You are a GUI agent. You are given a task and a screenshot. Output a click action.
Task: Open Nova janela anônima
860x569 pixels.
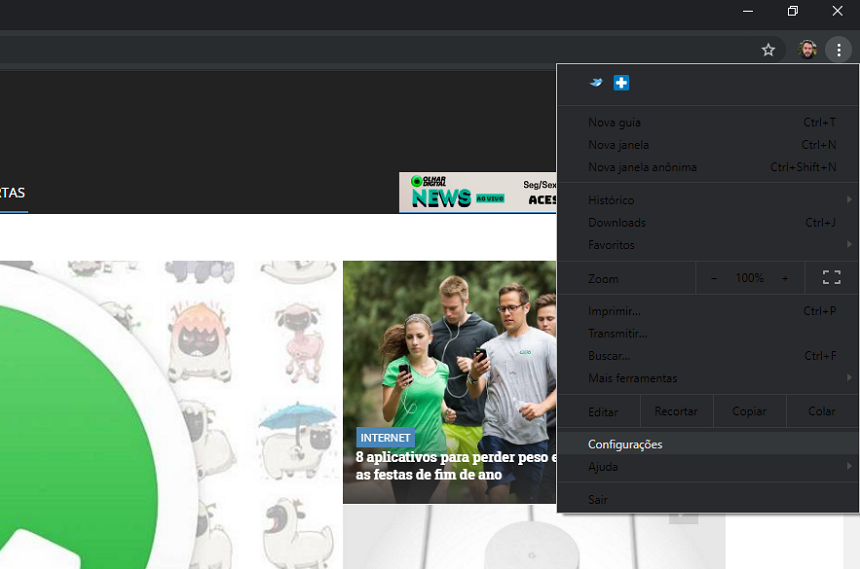pyautogui.click(x=708, y=167)
